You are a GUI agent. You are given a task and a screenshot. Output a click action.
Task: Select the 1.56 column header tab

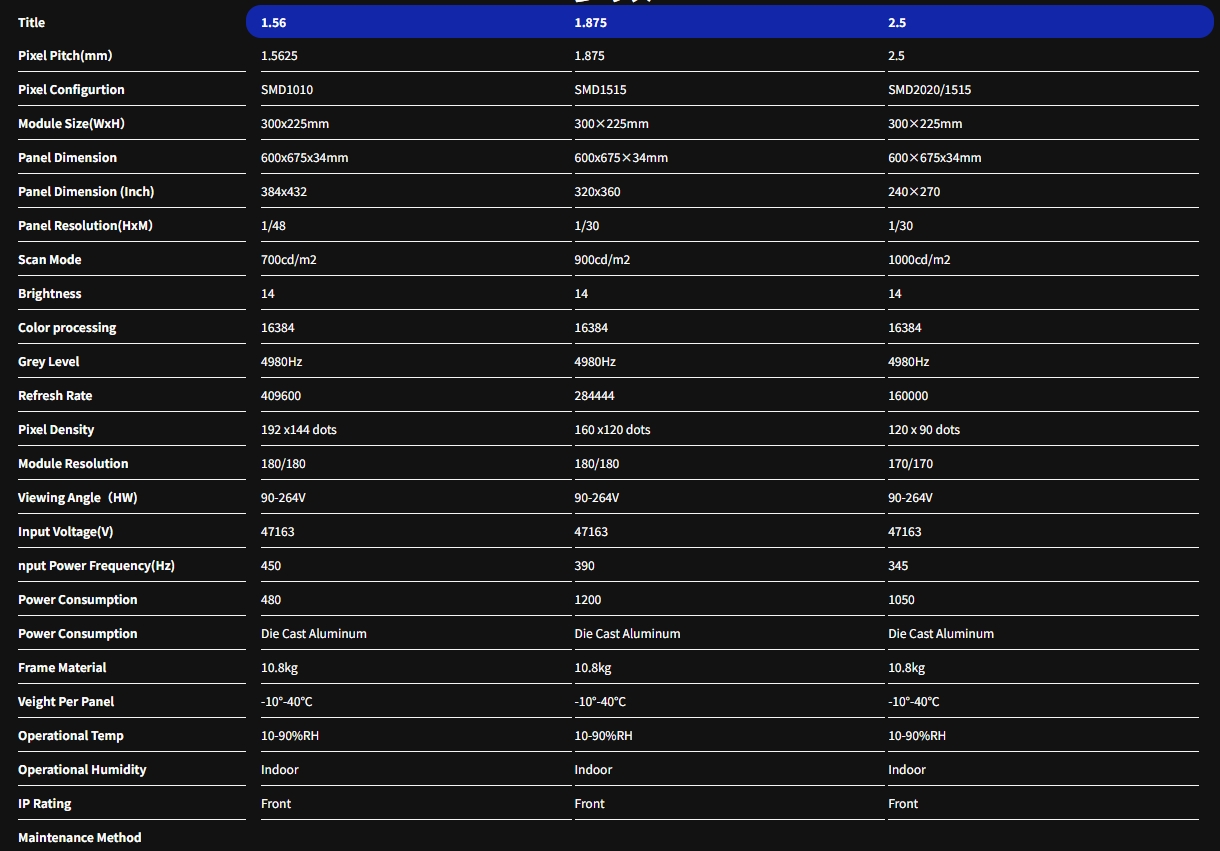273,22
